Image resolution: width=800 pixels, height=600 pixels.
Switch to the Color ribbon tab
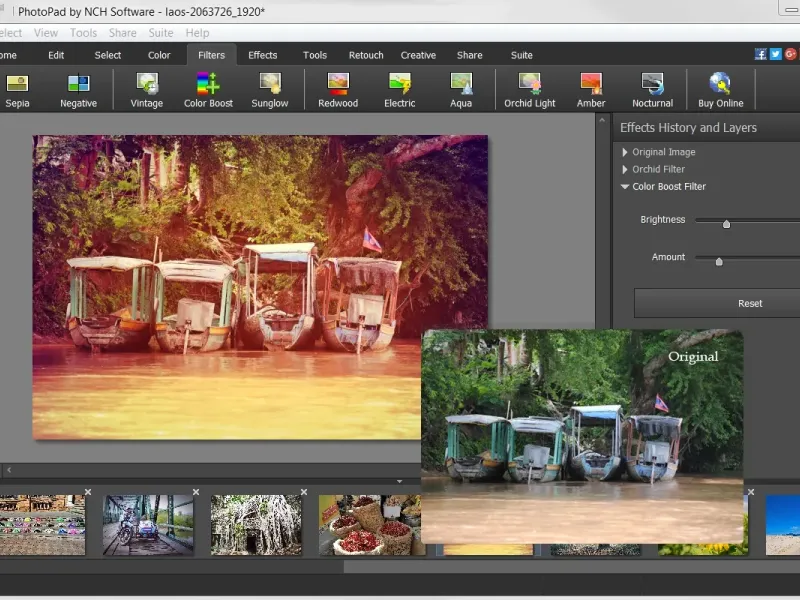tap(159, 55)
